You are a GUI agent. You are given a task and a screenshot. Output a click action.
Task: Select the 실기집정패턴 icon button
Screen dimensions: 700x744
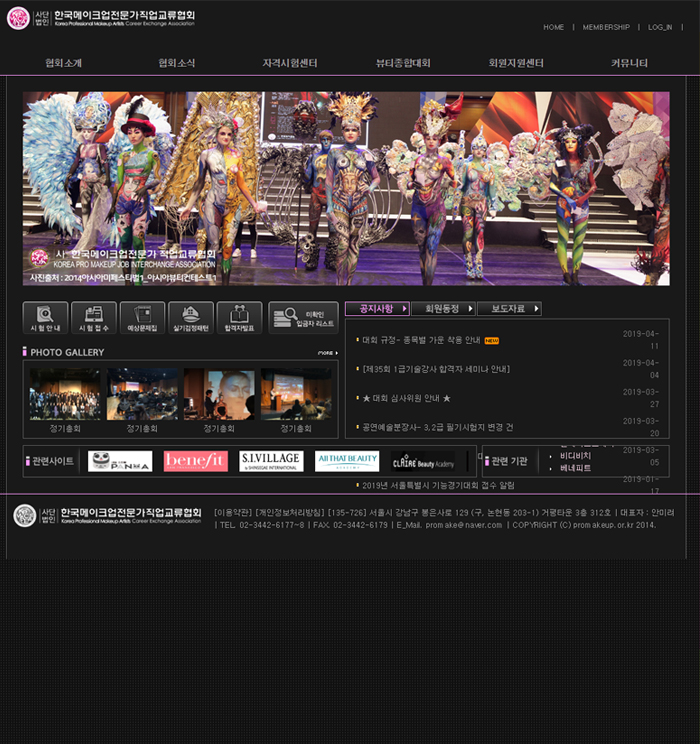click(191, 318)
